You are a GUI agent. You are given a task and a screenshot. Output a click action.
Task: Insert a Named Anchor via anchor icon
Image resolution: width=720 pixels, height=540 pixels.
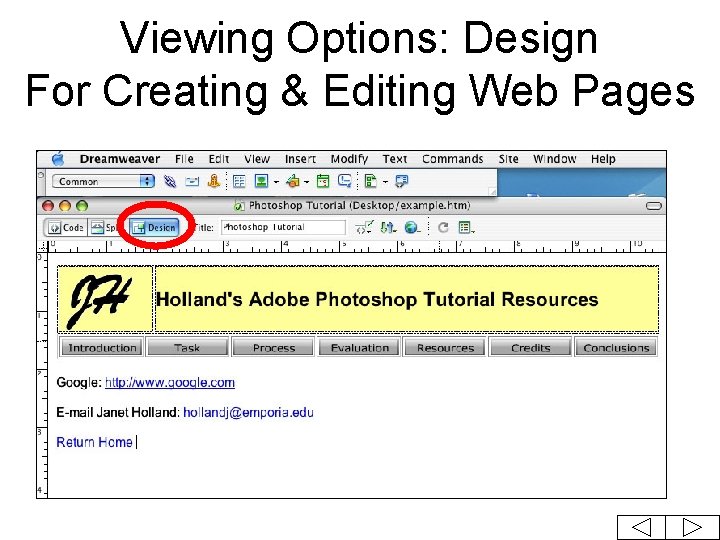(x=214, y=181)
